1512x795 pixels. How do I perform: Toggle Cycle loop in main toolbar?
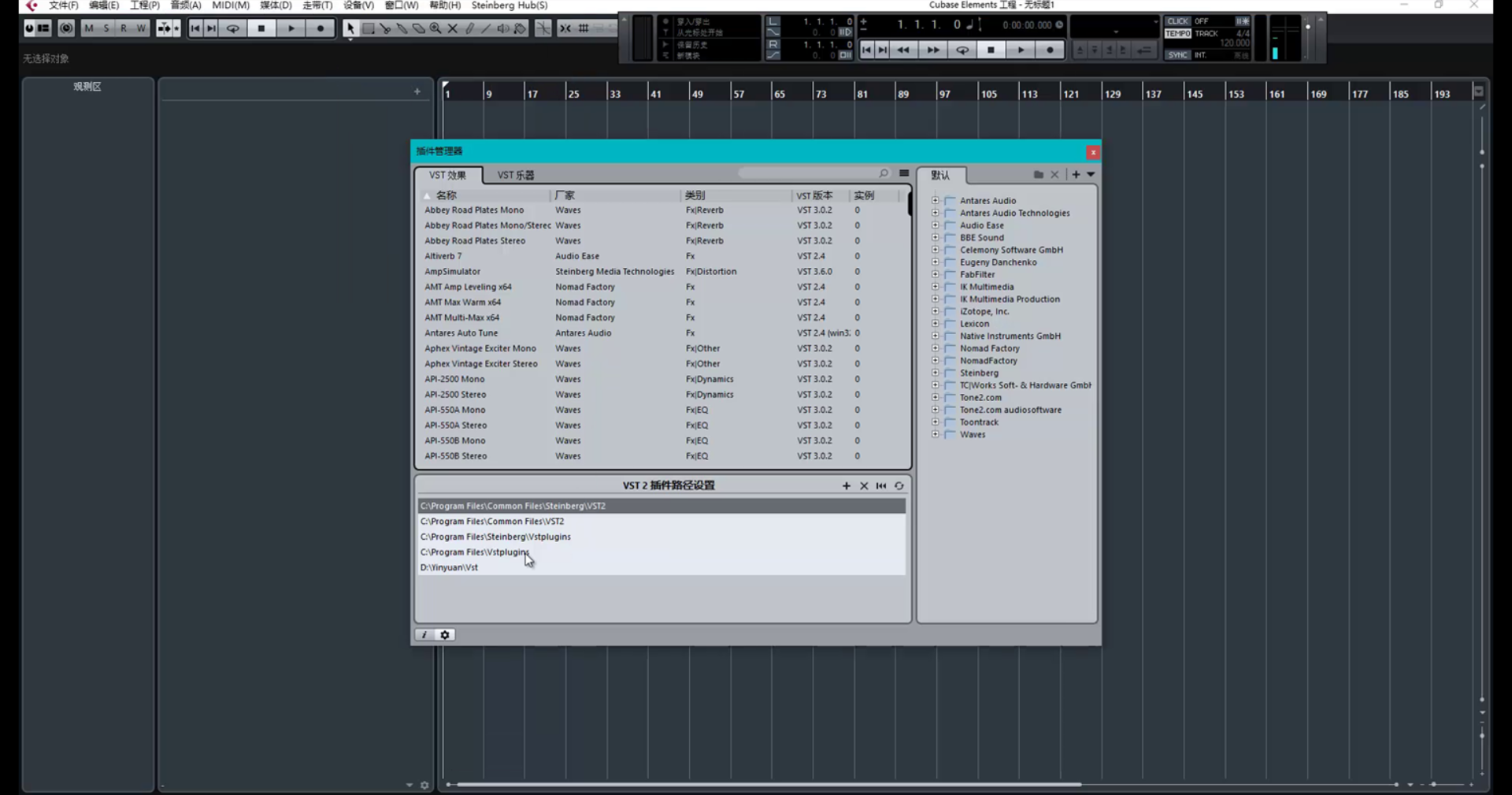[233, 28]
